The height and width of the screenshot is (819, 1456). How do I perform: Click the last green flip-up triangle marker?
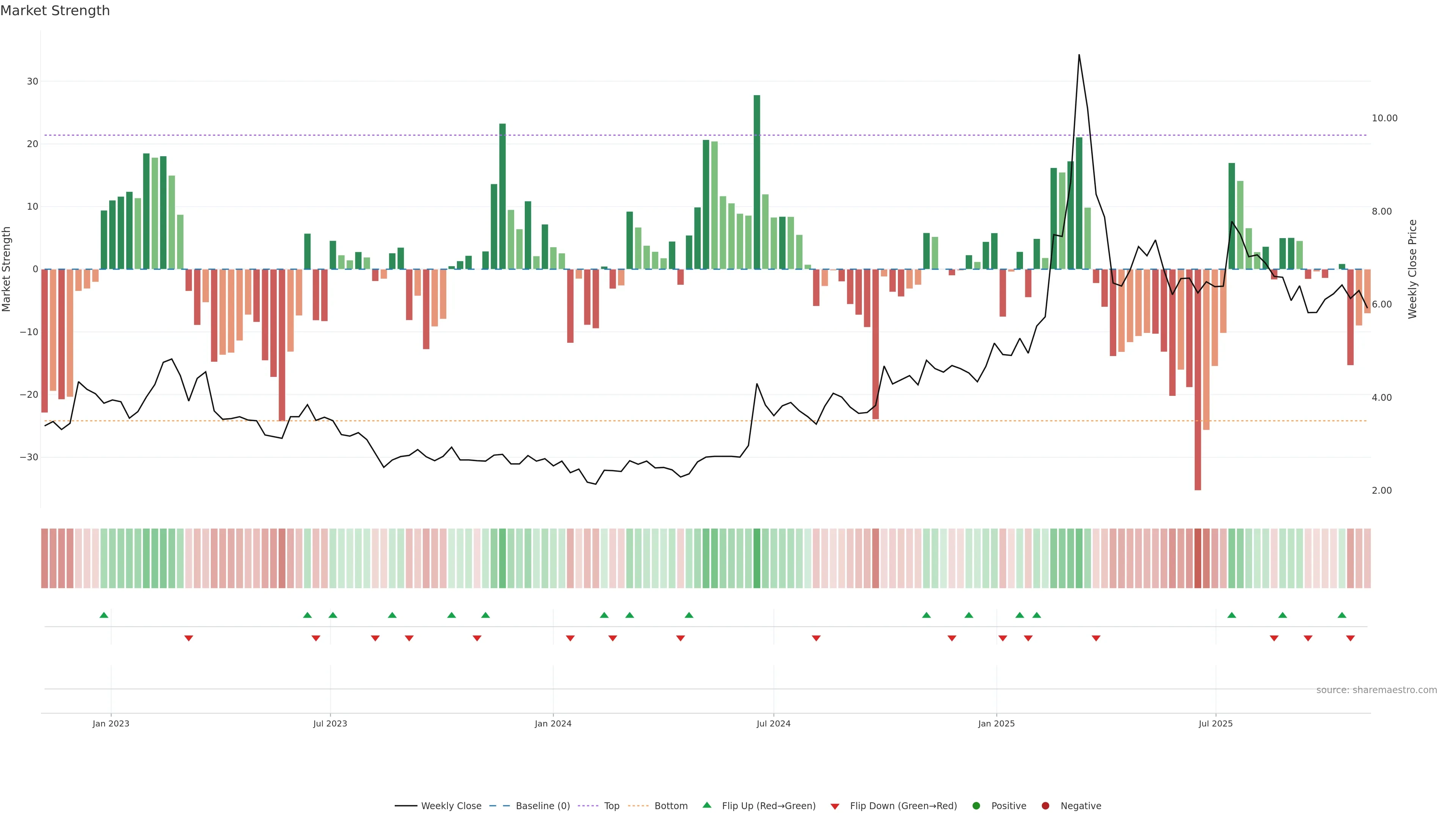1342,615
